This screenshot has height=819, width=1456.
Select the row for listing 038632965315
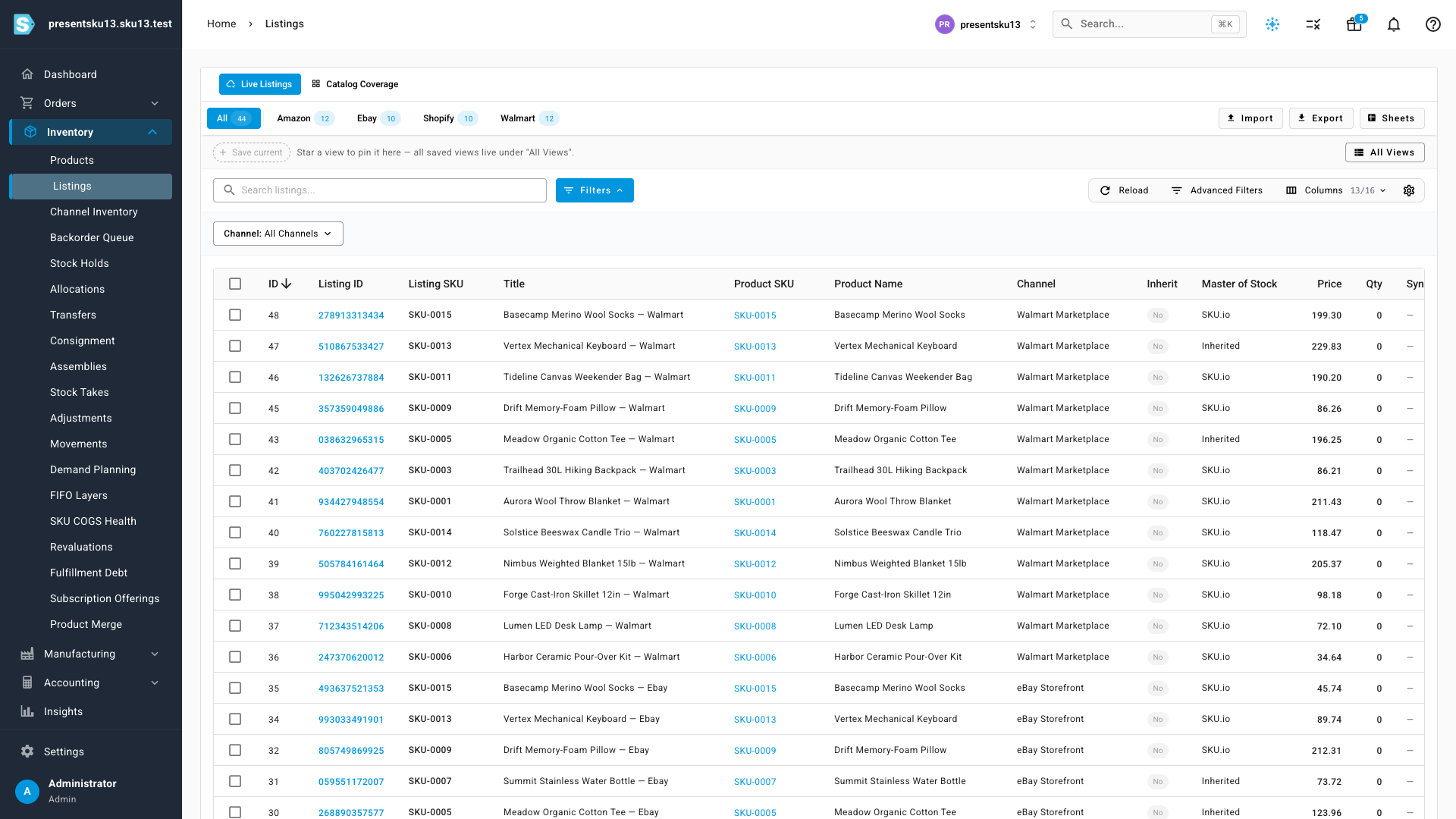pyautogui.click(x=235, y=439)
